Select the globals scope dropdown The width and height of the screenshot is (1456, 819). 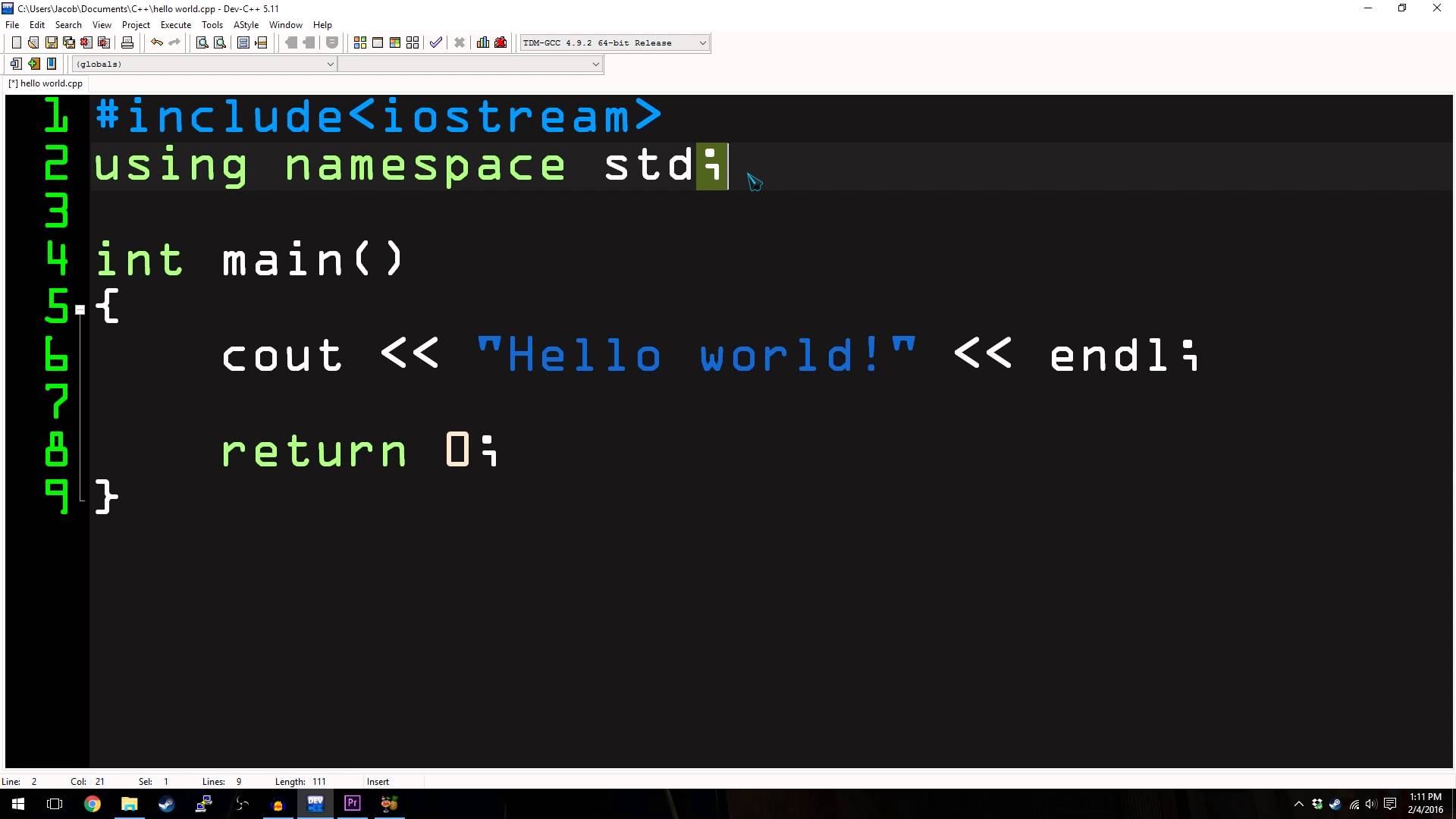(x=203, y=63)
